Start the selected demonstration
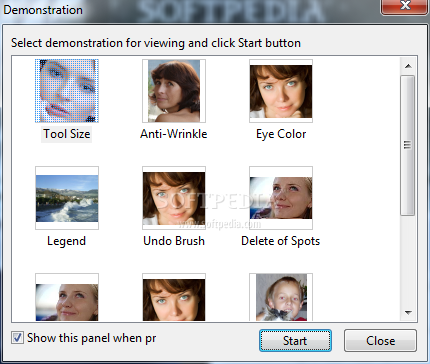Screen dimensions: 430x364 coord(295,341)
